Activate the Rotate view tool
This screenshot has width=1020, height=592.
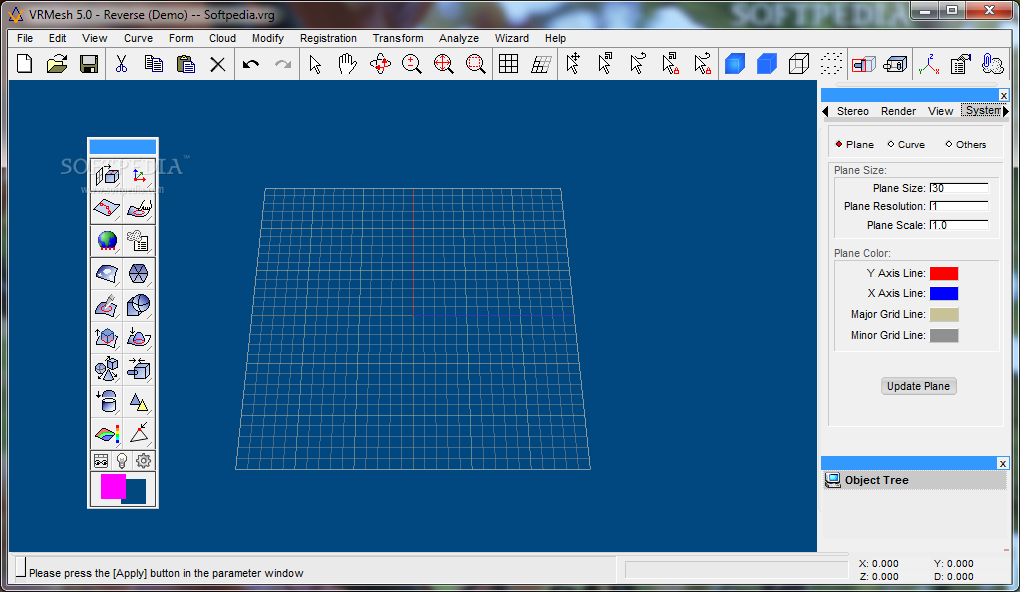[x=380, y=64]
